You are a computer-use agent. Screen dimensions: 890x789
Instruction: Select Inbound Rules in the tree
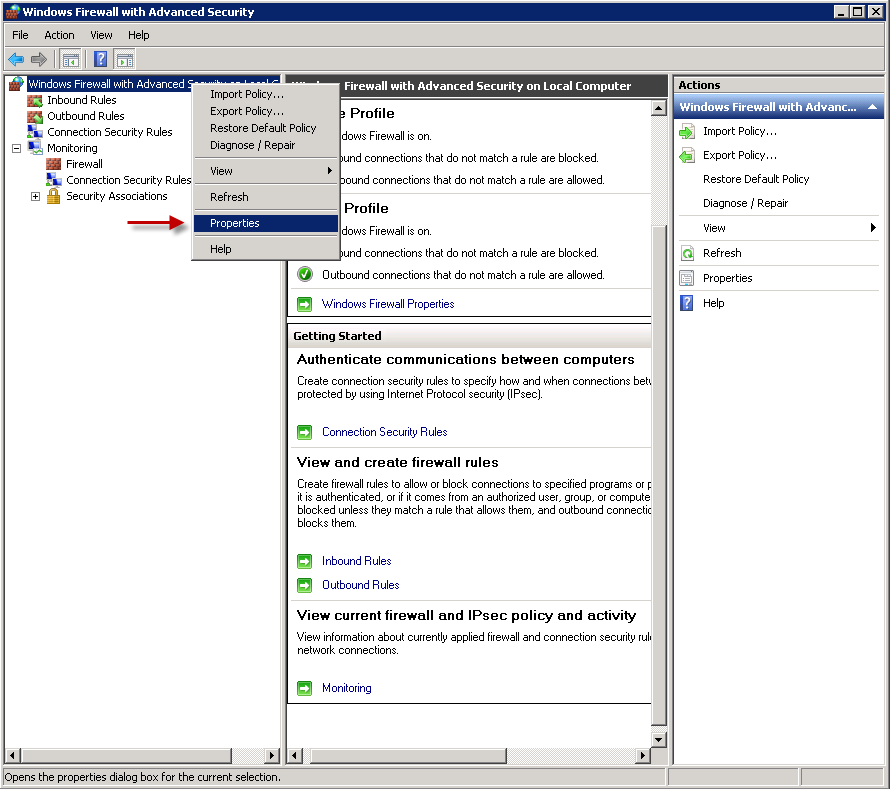coord(82,100)
